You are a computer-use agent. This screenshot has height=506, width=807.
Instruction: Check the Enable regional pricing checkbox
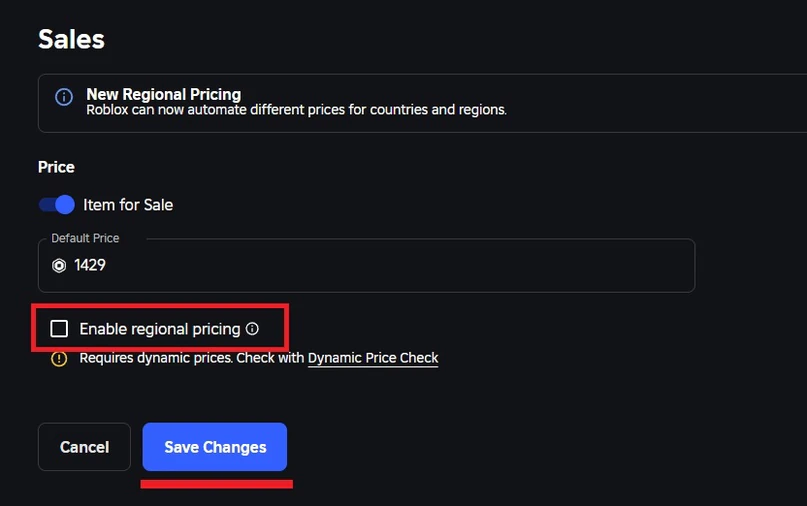(x=60, y=329)
